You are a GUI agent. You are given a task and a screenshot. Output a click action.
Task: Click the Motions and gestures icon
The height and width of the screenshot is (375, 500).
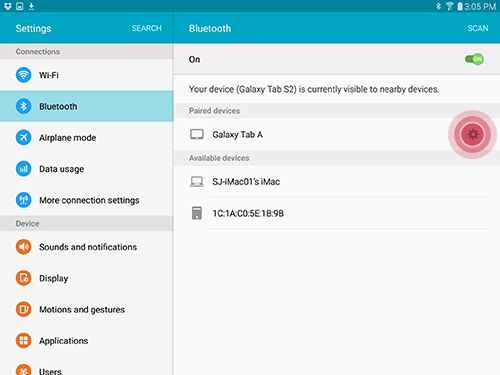(x=23, y=309)
